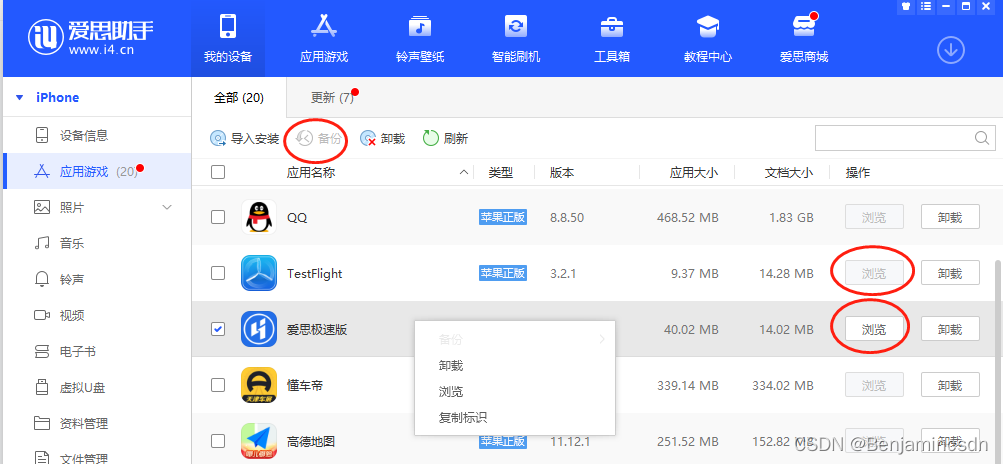Screen dimensions: 1003x464
Task: Click the magnifier search icon
Action: pyautogui.click(x=982, y=138)
